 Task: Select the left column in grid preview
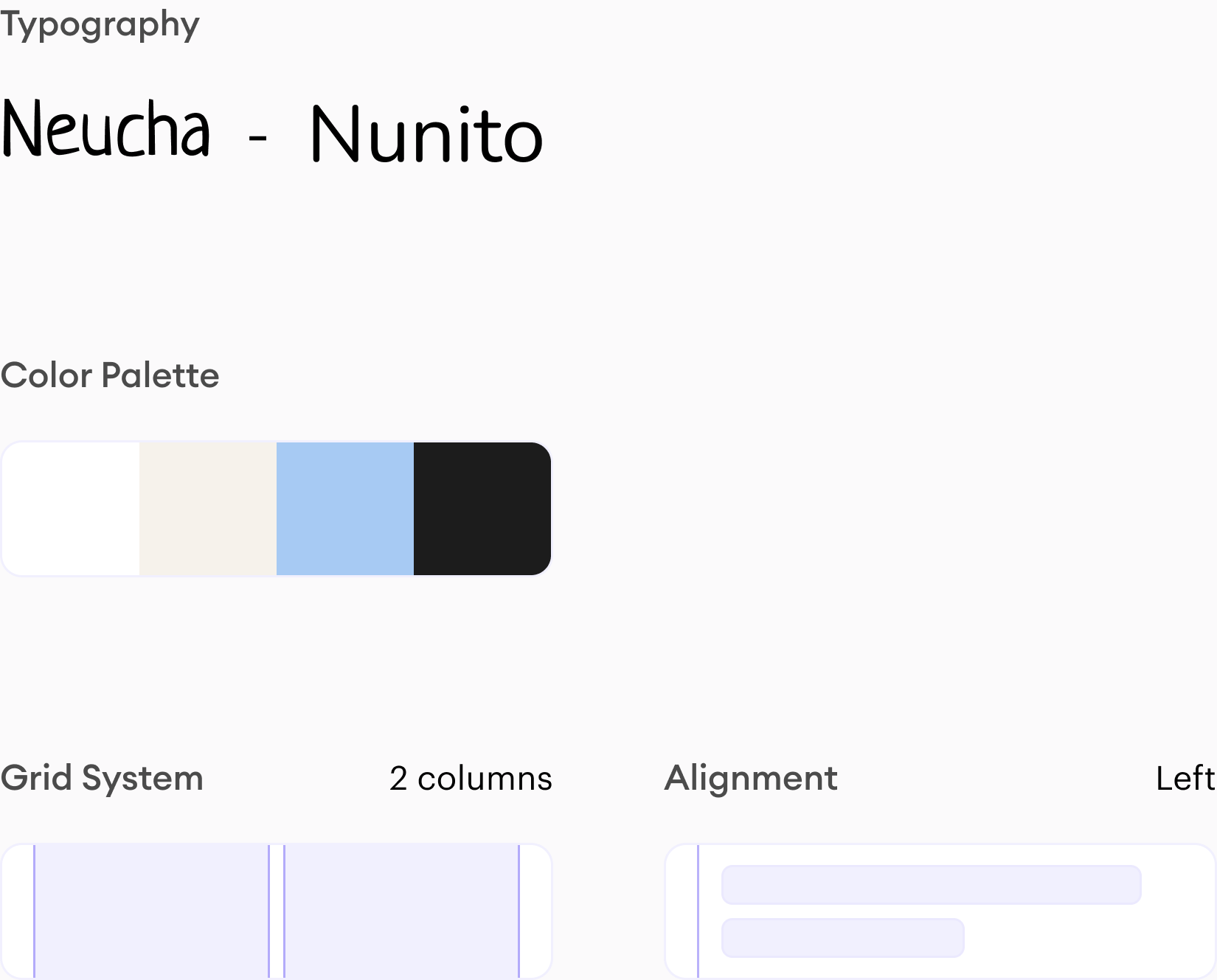(151, 911)
